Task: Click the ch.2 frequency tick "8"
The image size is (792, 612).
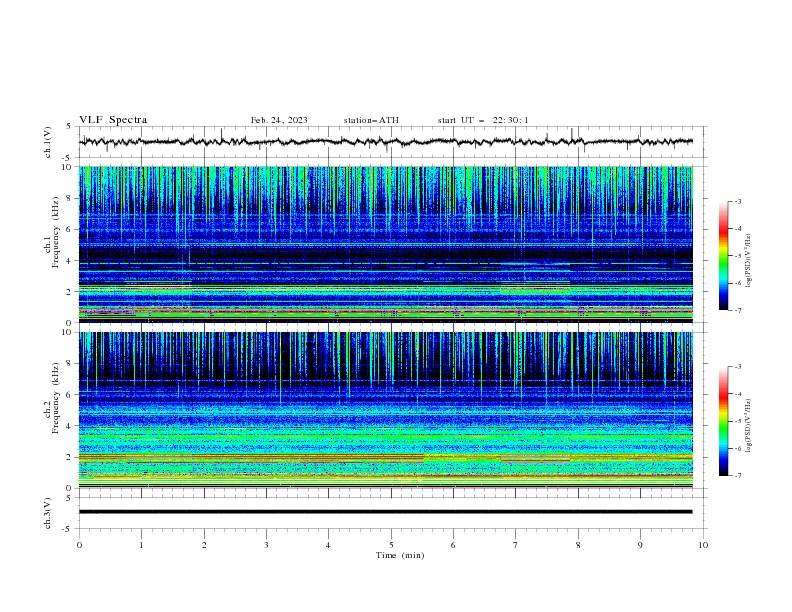Action: [71, 364]
